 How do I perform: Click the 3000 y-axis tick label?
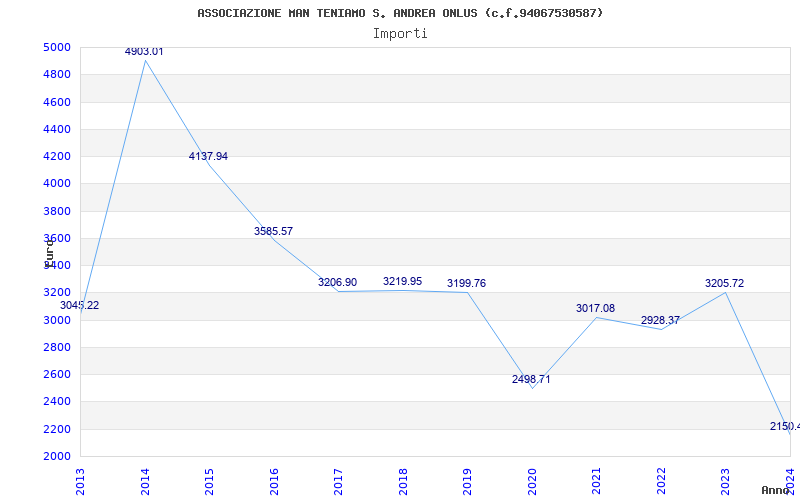pyautogui.click(x=57, y=320)
